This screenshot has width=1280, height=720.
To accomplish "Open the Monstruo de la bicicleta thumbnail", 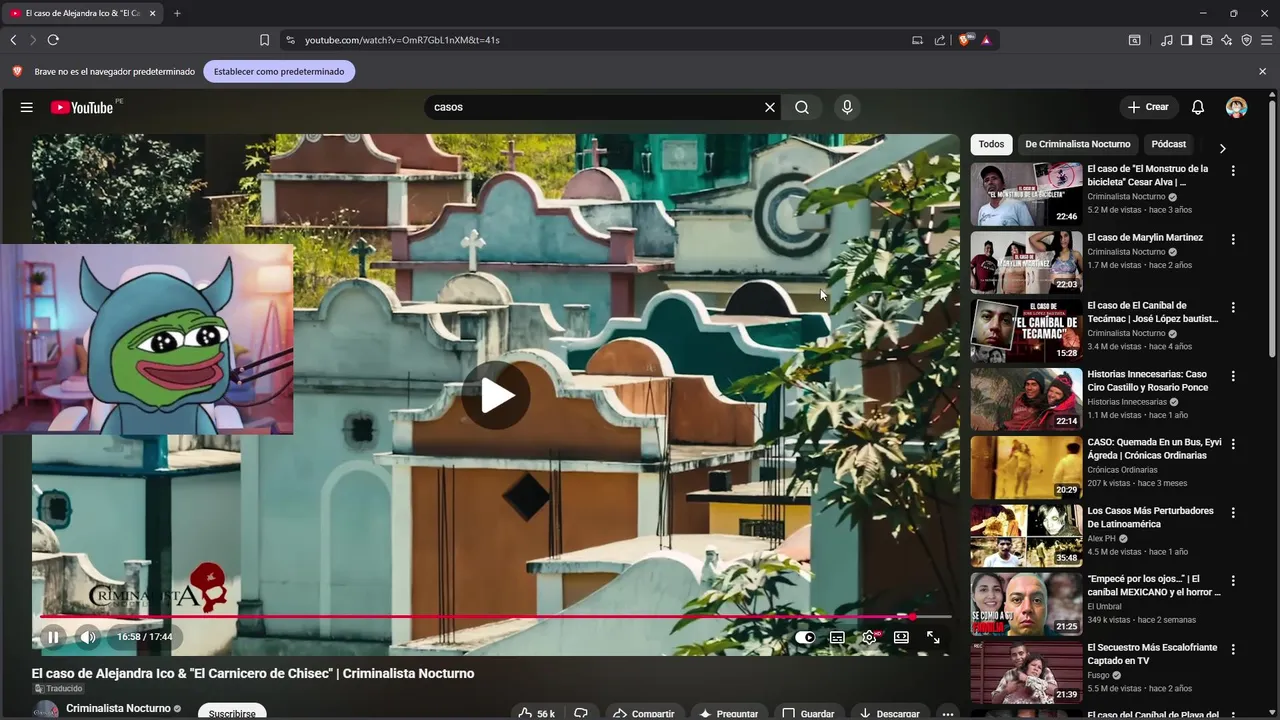I will click(x=1026, y=194).
